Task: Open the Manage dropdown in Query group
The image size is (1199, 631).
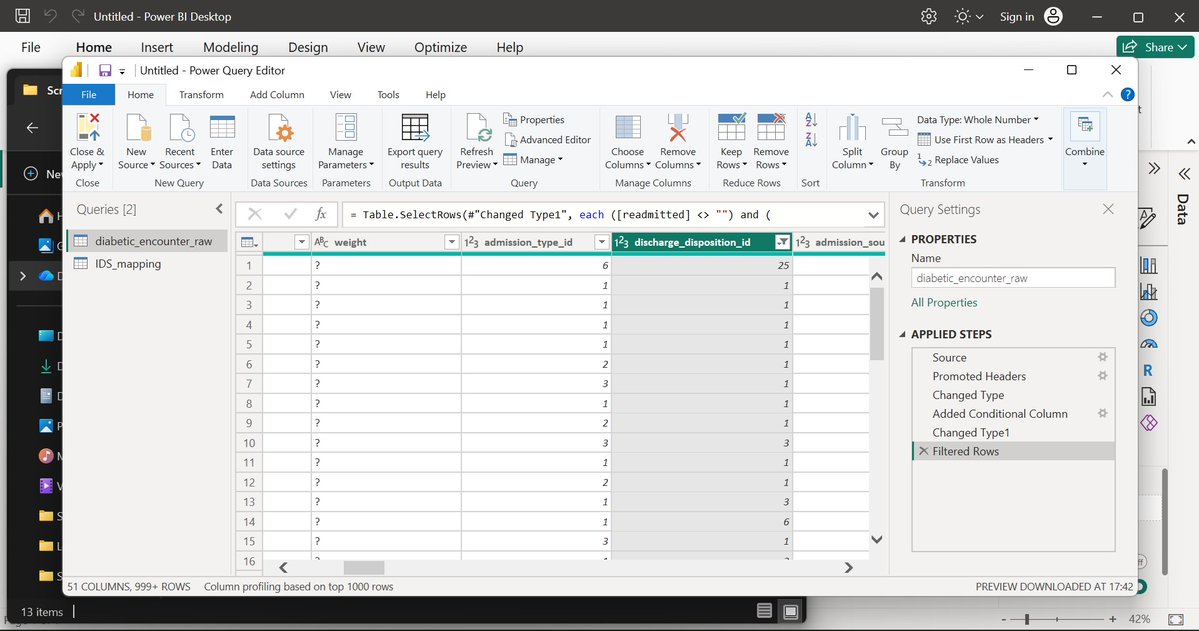Action: [x=533, y=160]
